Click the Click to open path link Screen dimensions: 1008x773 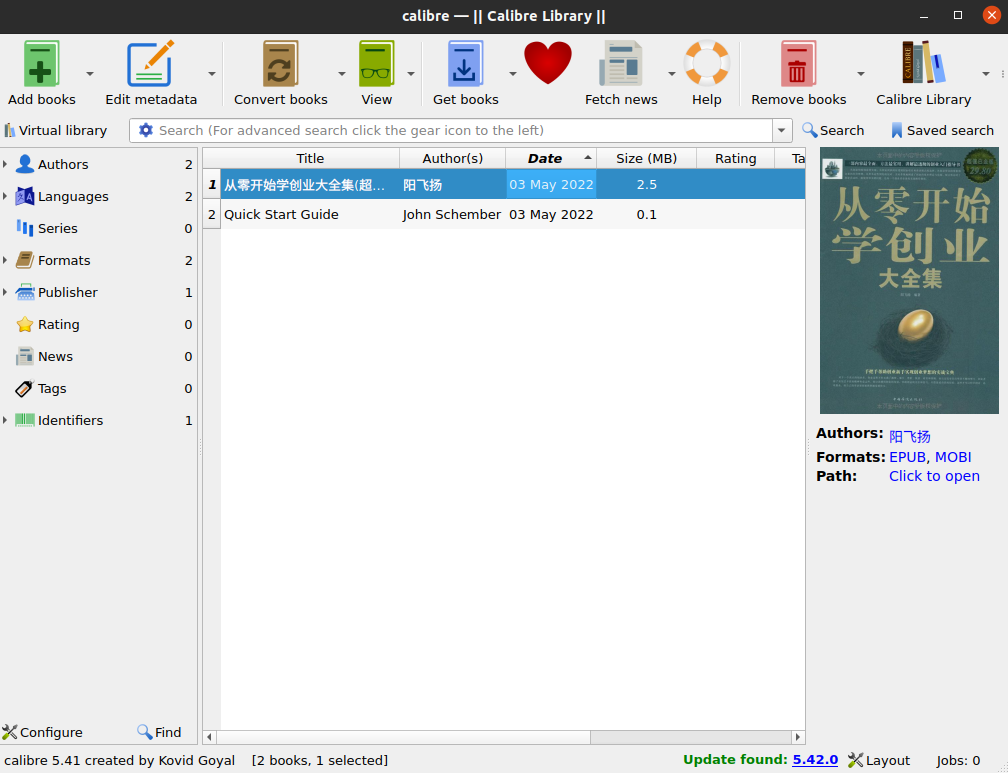(934, 476)
